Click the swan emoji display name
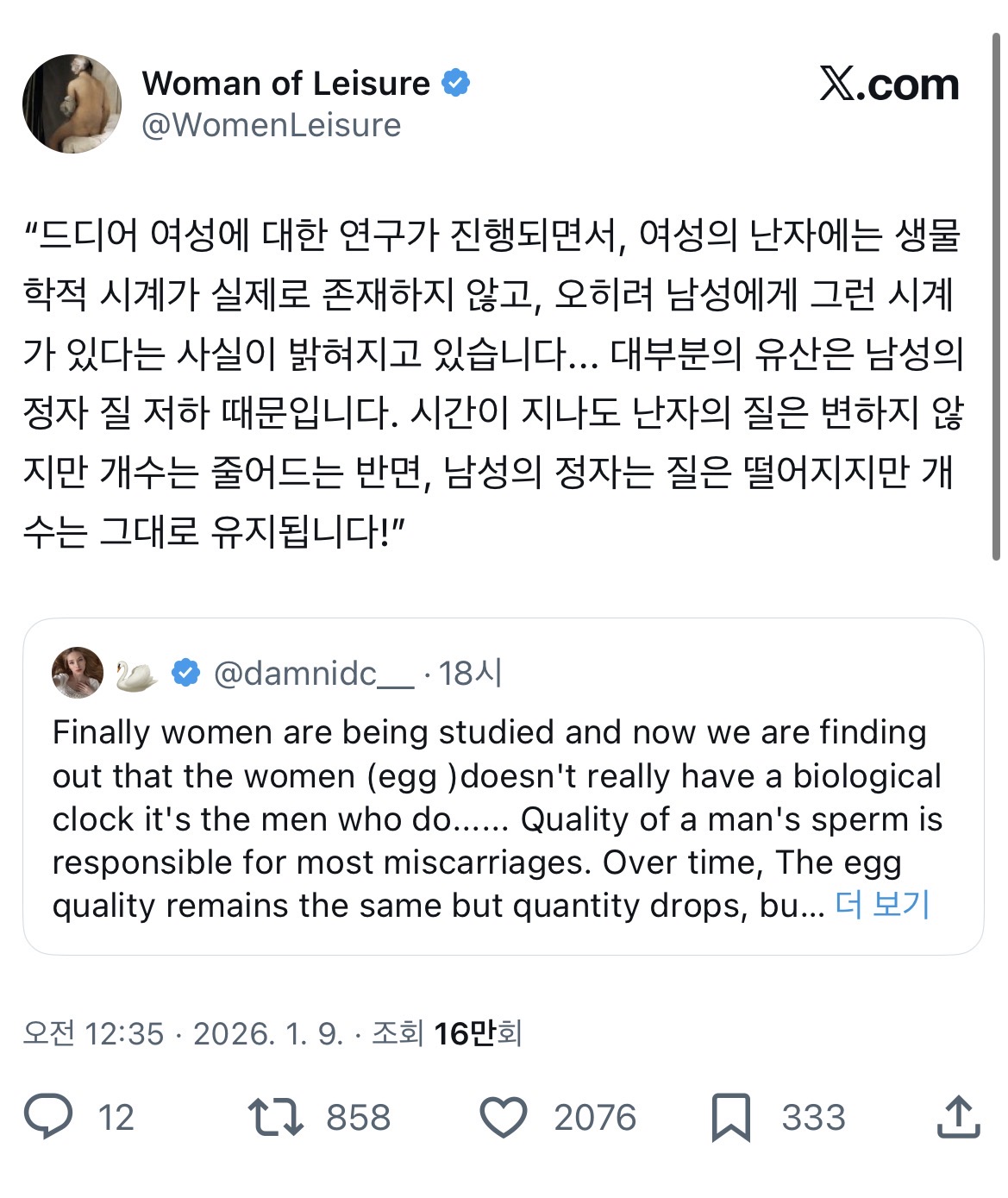 (x=136, y=674)
